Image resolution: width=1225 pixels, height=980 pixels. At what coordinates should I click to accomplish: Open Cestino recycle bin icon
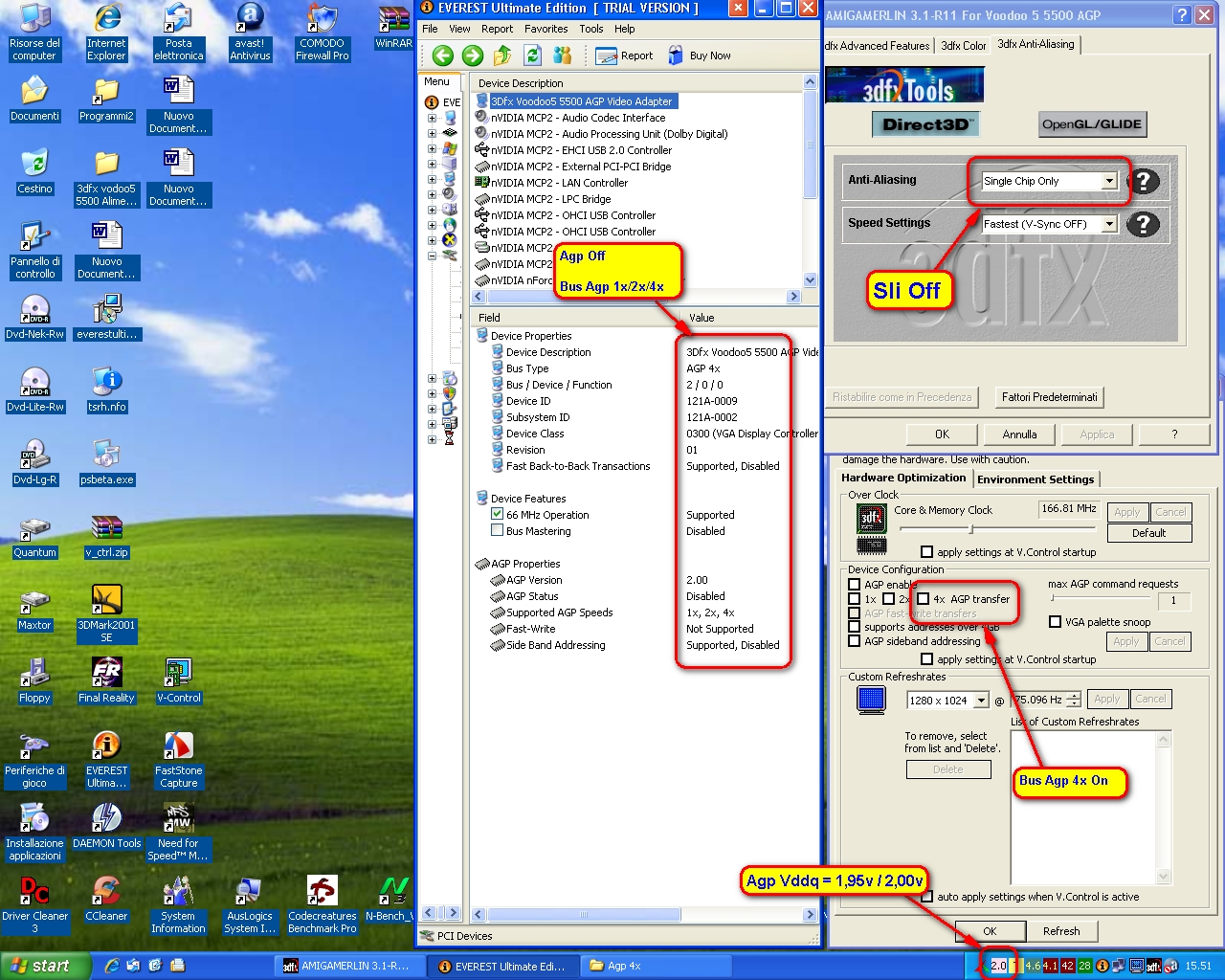point(34,171)
